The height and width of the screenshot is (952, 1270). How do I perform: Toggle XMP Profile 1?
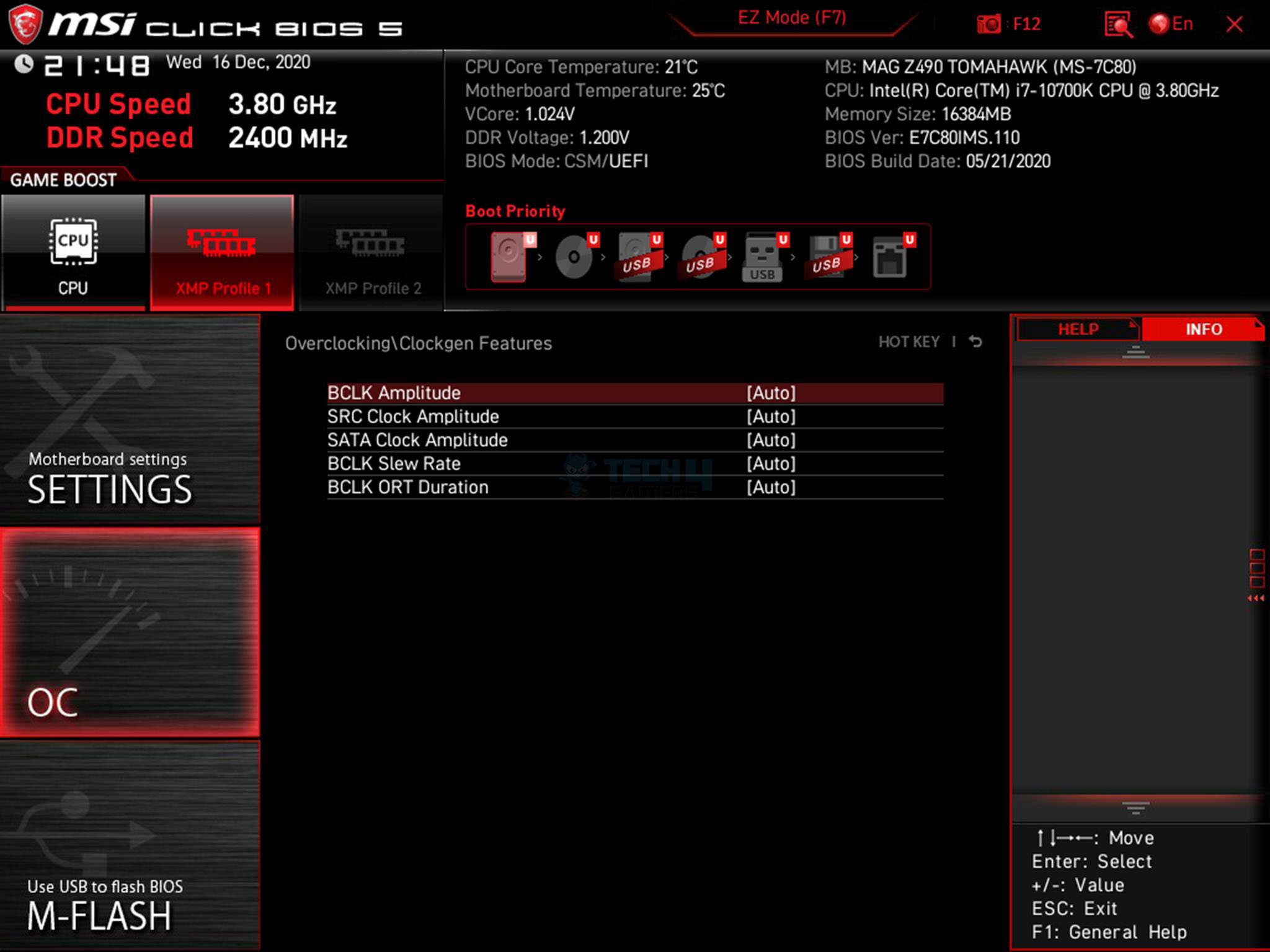(222, 252)
